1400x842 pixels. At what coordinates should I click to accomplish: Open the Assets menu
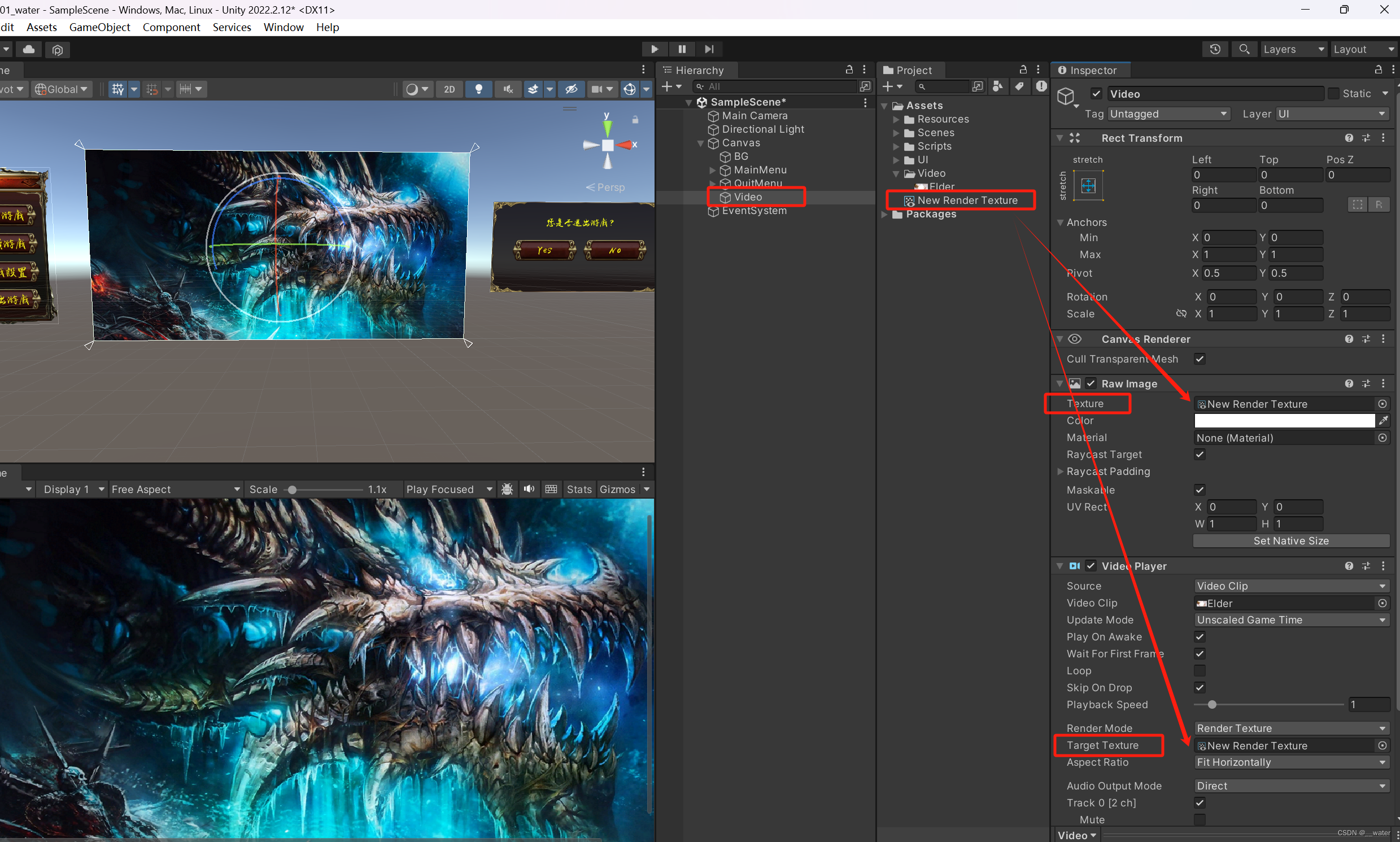tap(41, 27)
